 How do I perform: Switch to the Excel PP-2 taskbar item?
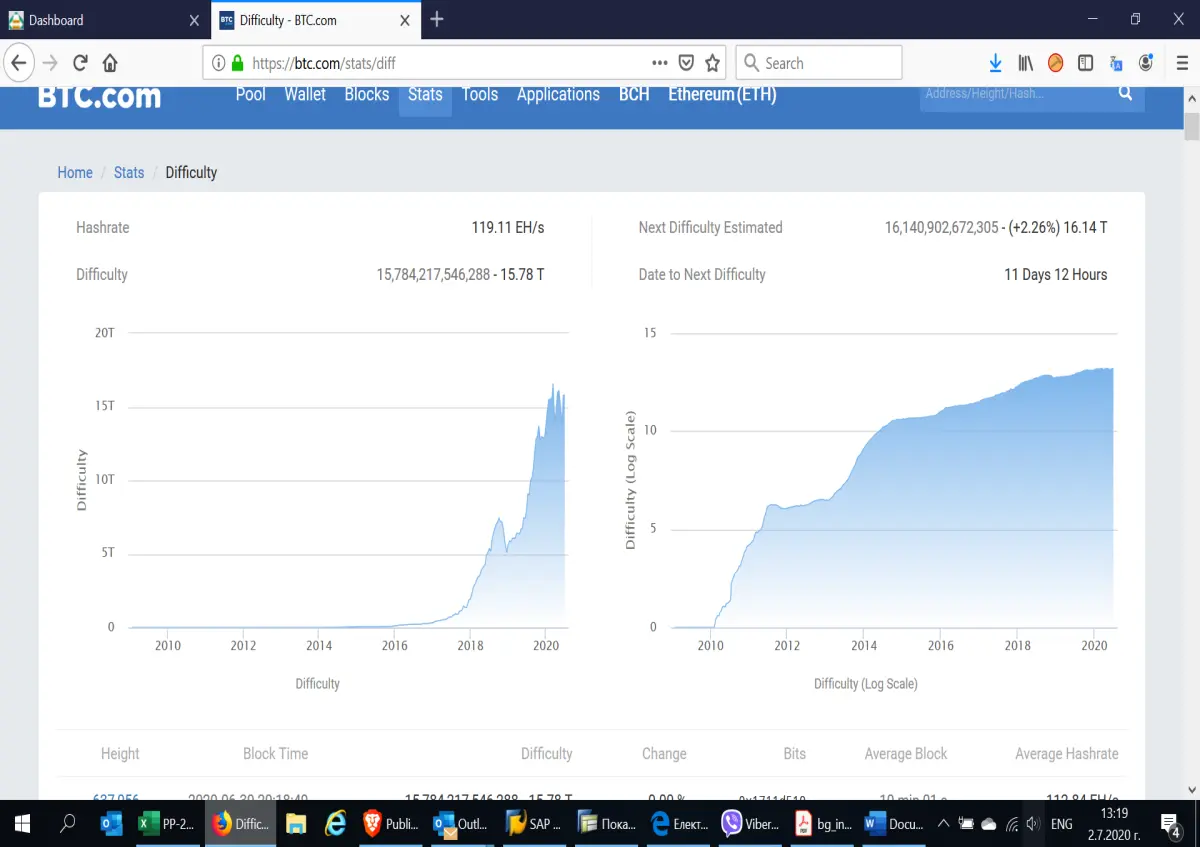pos(168,824)
